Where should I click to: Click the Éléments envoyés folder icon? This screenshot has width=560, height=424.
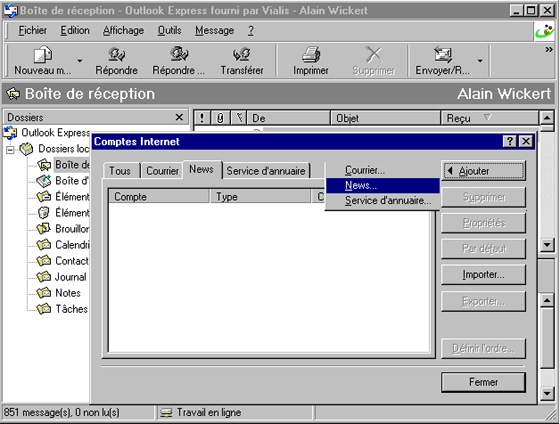point(44,197)
